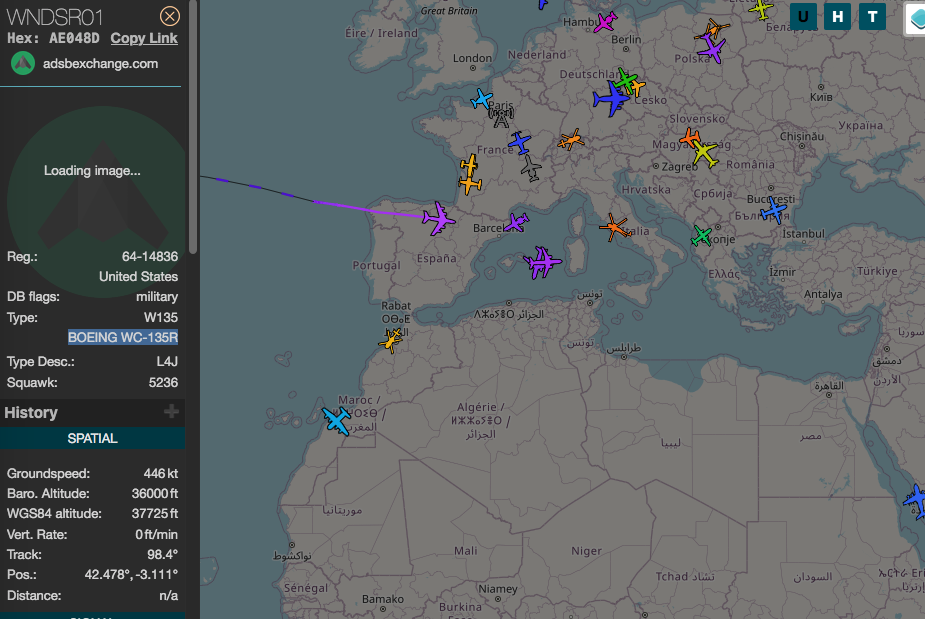Image resolution: width=925 pixels, height=619 pixels.
Task: Select the blue aircraft over the Red Sea
Action: (916, 502)
